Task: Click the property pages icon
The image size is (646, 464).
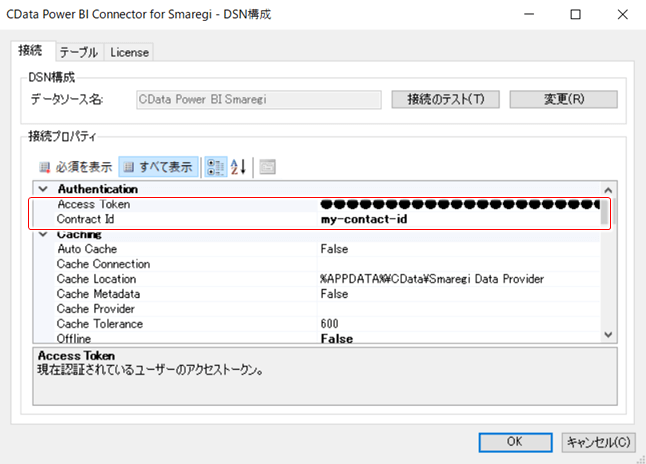Action: click(x=267, y=167)
